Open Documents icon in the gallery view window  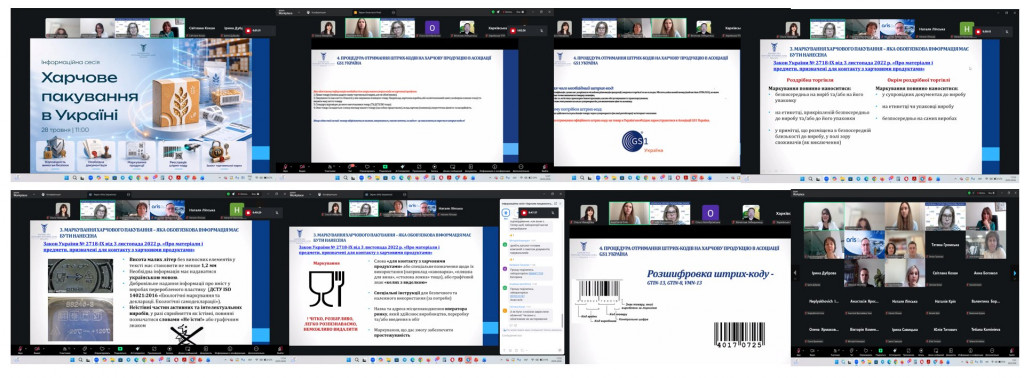(951, 351)
